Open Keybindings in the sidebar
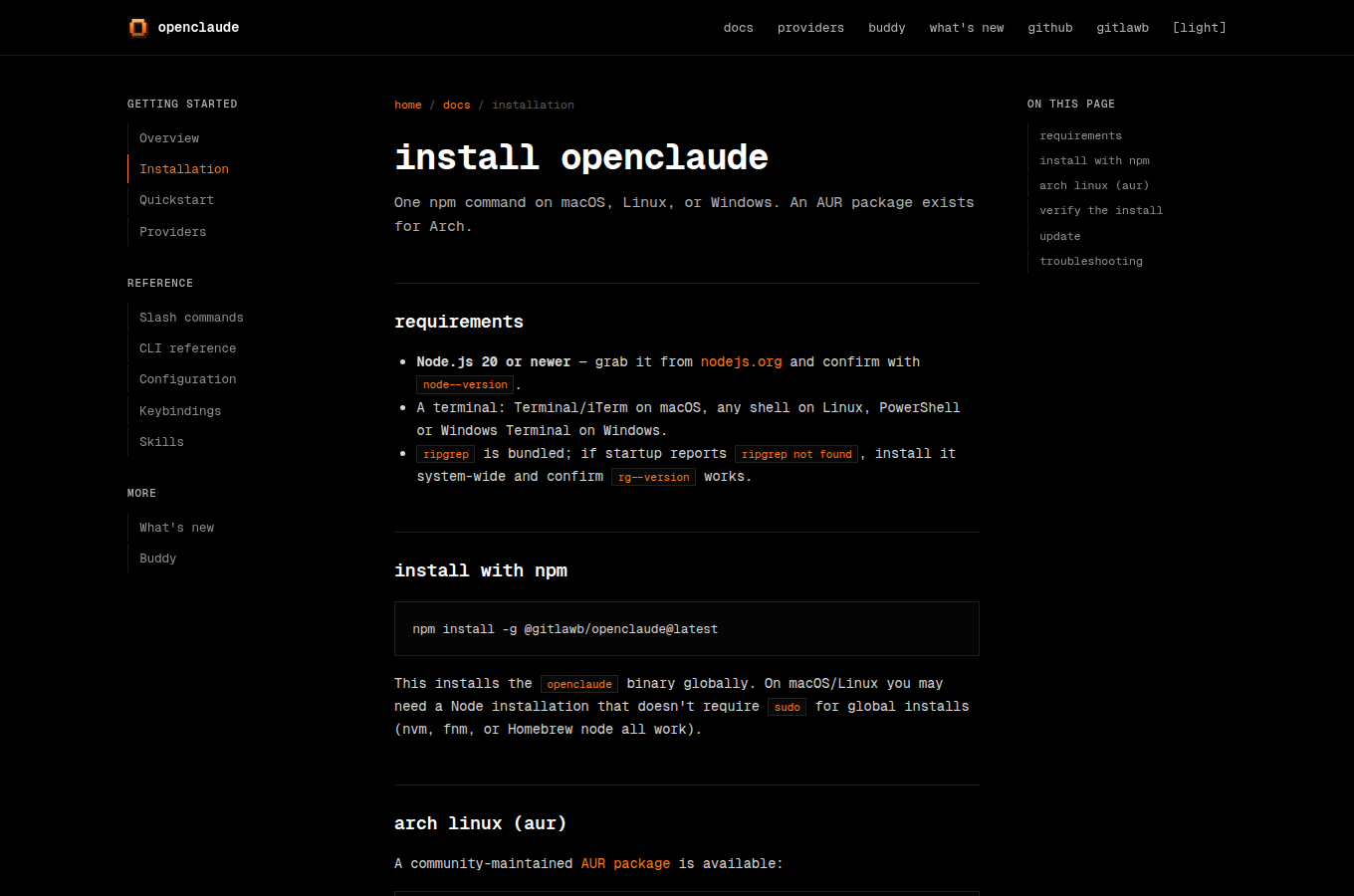Viewport: 1354px width, 896px height. click(180, 411)
